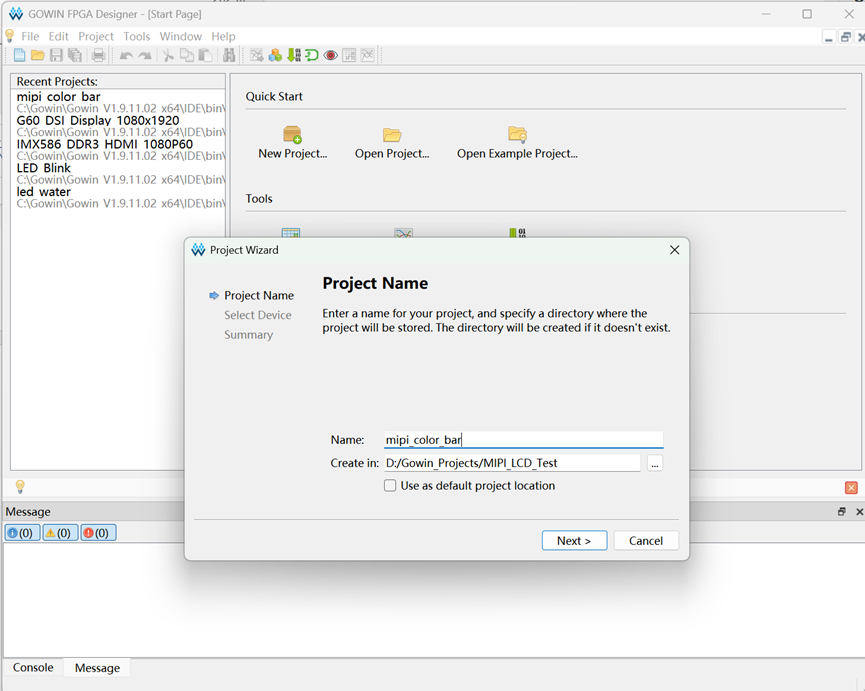Click the last greyed curve-graph toolbar icon
The height and width of the screenshot is (691, 865).
coord(367,55)
